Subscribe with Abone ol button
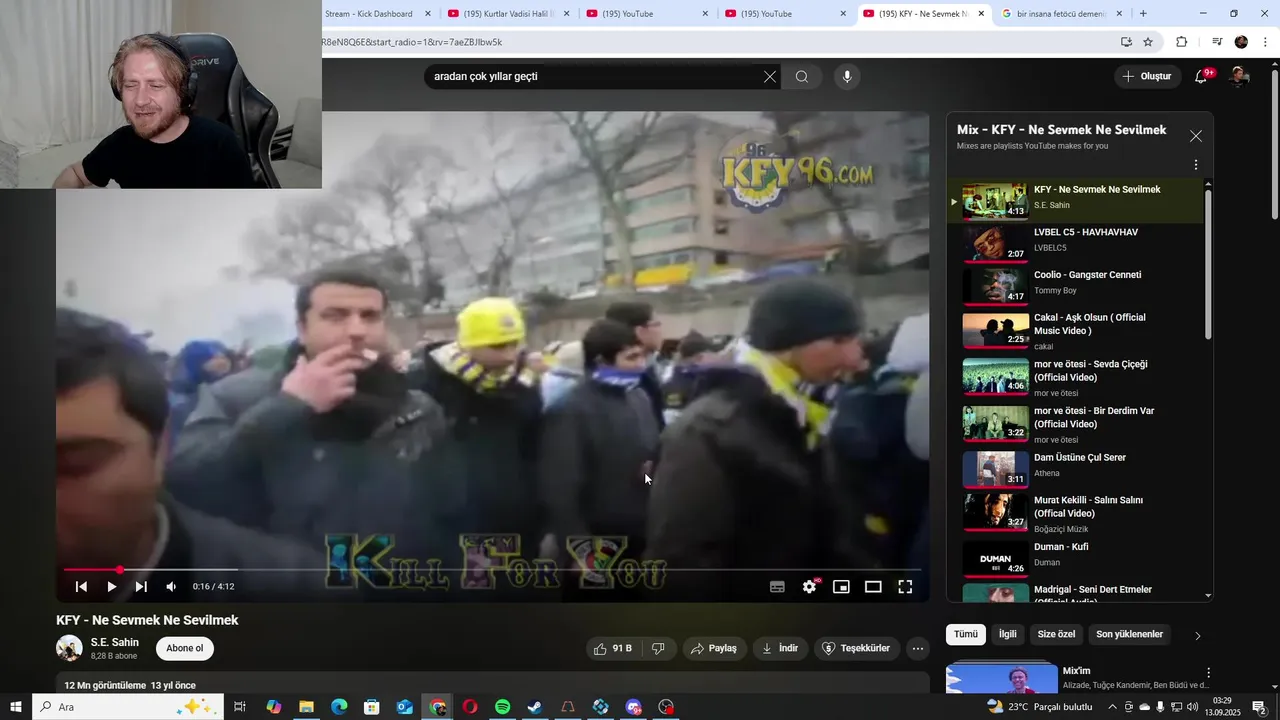The image size is (1280, 720). (x=184, y=648)
